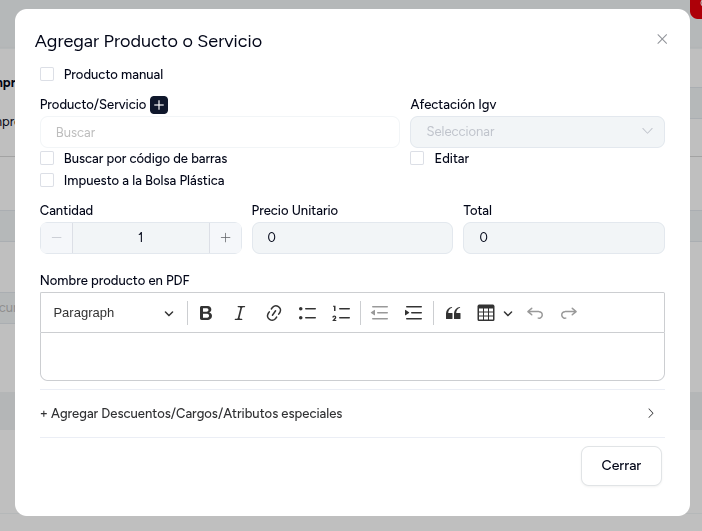This screenshot has height=531, width=702.
Task: Insert a block quote
Action: point(453,313)
